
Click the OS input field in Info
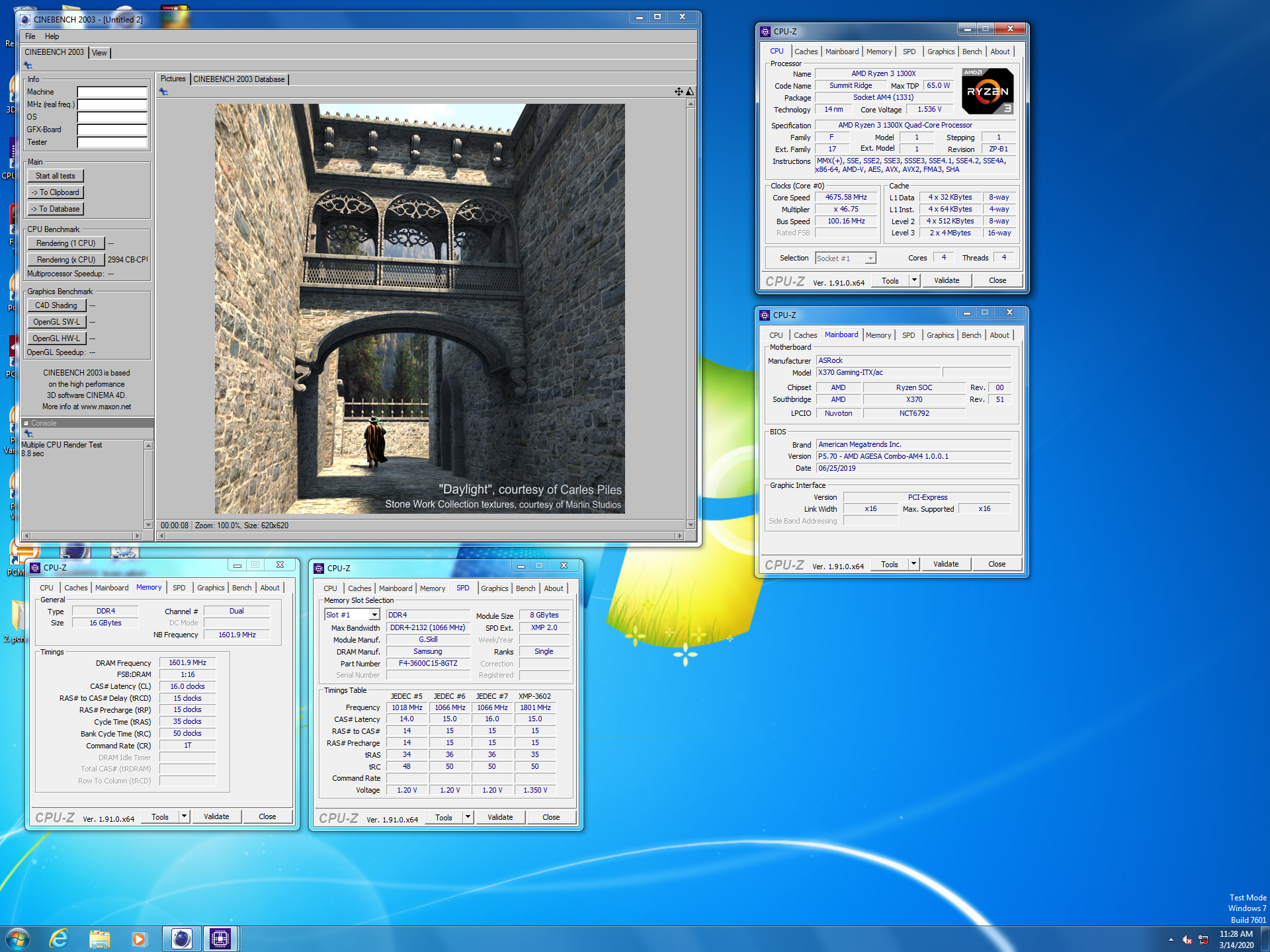(112, 117)
